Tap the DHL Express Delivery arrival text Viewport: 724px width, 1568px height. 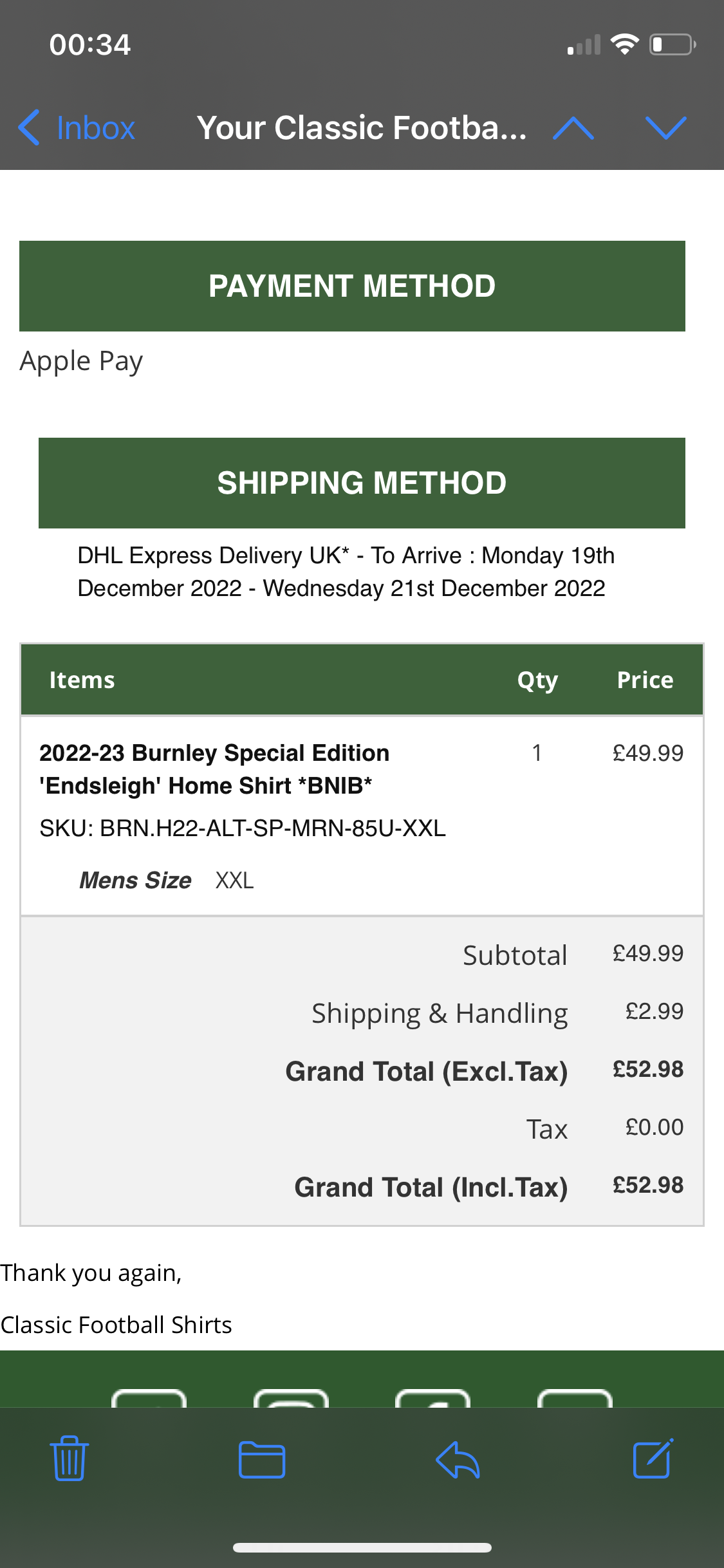point(346,572)
